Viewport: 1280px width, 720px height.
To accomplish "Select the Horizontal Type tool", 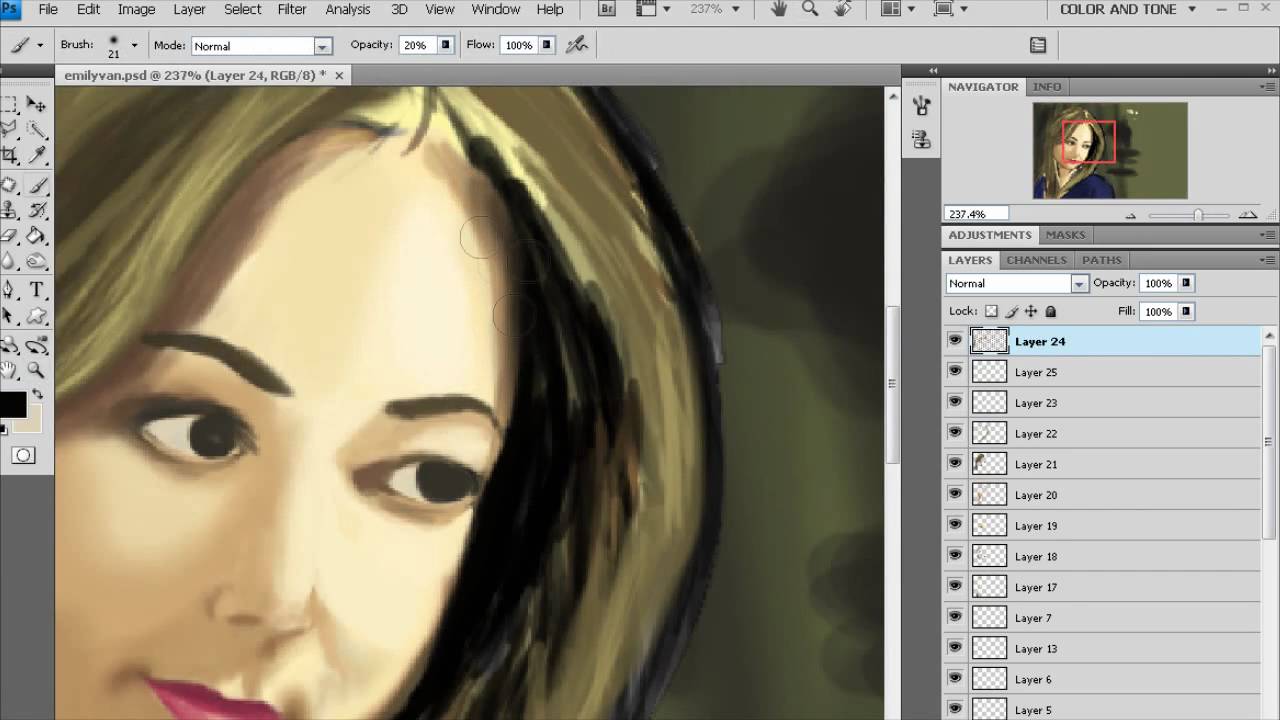I will click(x=37, y=290).
